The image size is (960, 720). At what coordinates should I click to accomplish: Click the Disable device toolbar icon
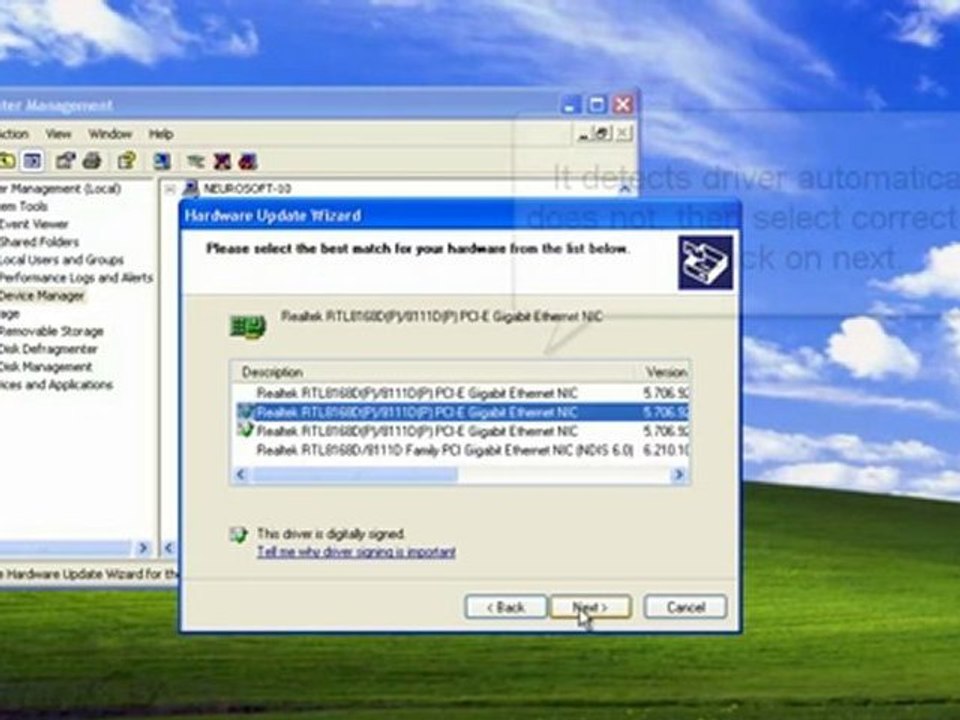click(x=248, y=161)
